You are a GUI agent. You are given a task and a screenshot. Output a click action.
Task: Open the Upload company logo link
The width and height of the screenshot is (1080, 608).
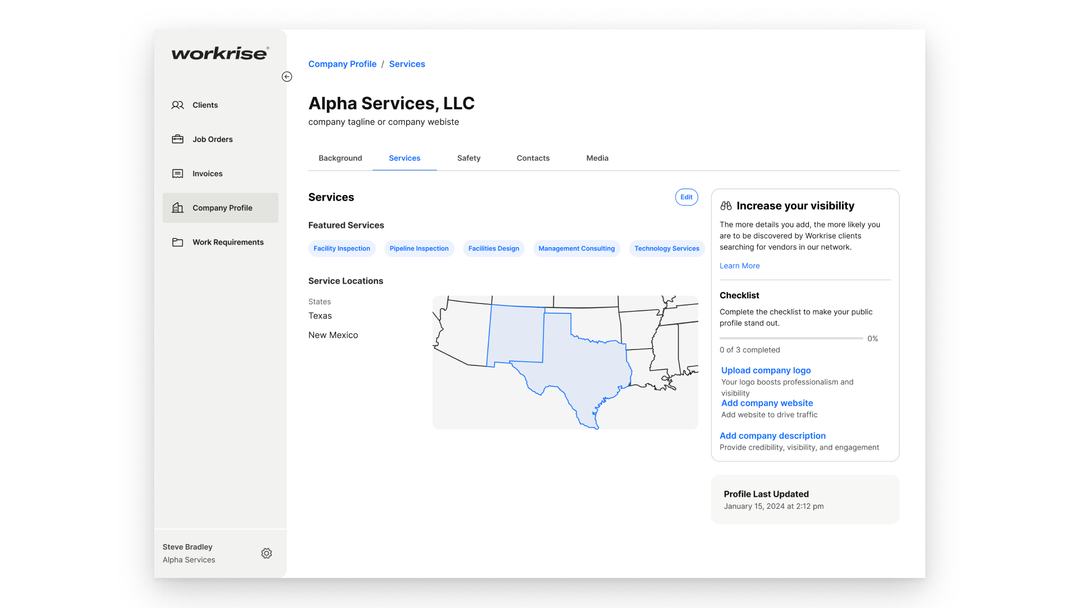click(x=766, y=370)
